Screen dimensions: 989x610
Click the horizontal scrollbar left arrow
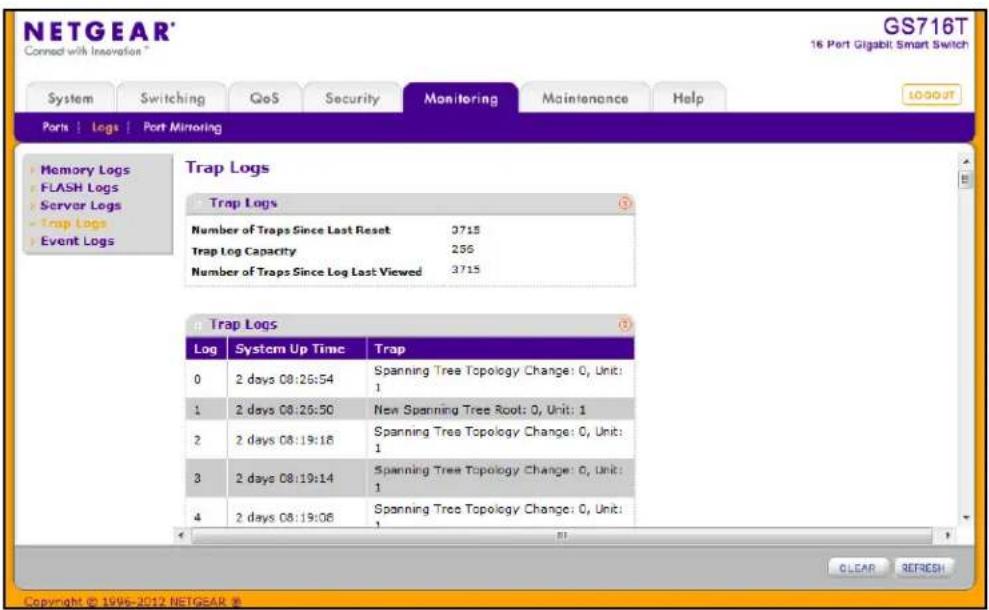pos(181,536)
